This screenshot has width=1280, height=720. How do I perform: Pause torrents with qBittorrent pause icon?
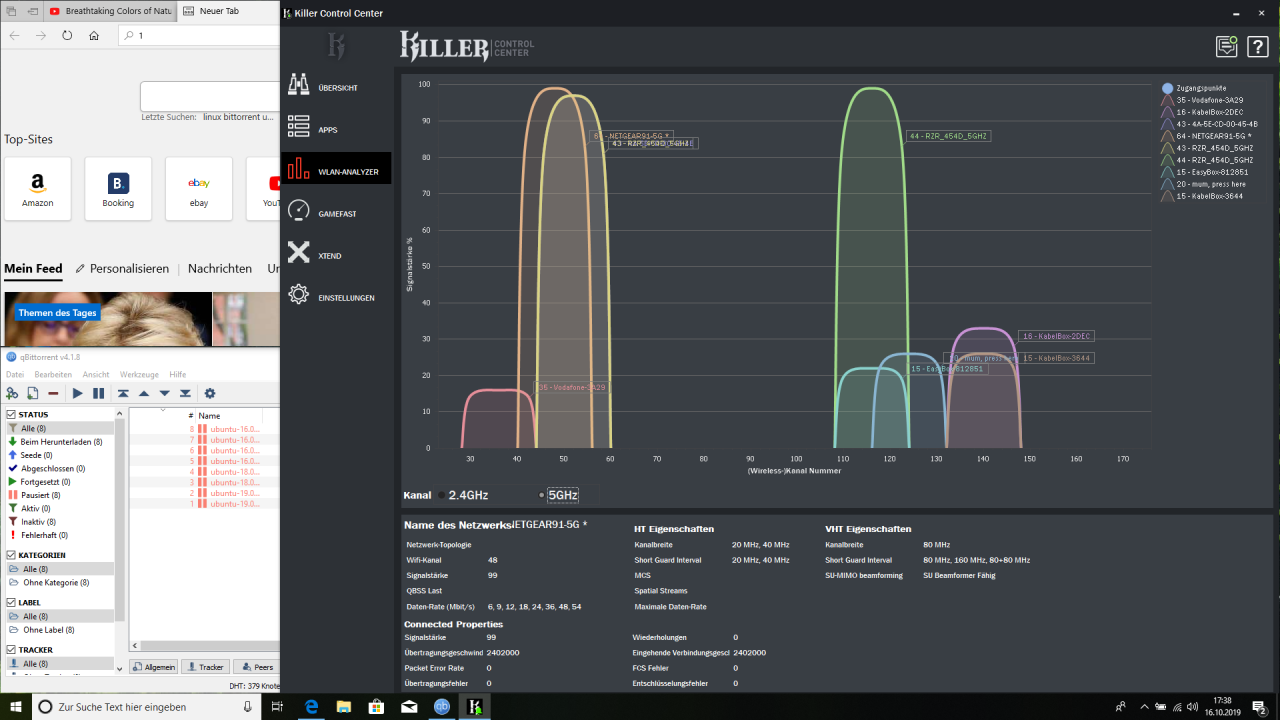(98, 393)
